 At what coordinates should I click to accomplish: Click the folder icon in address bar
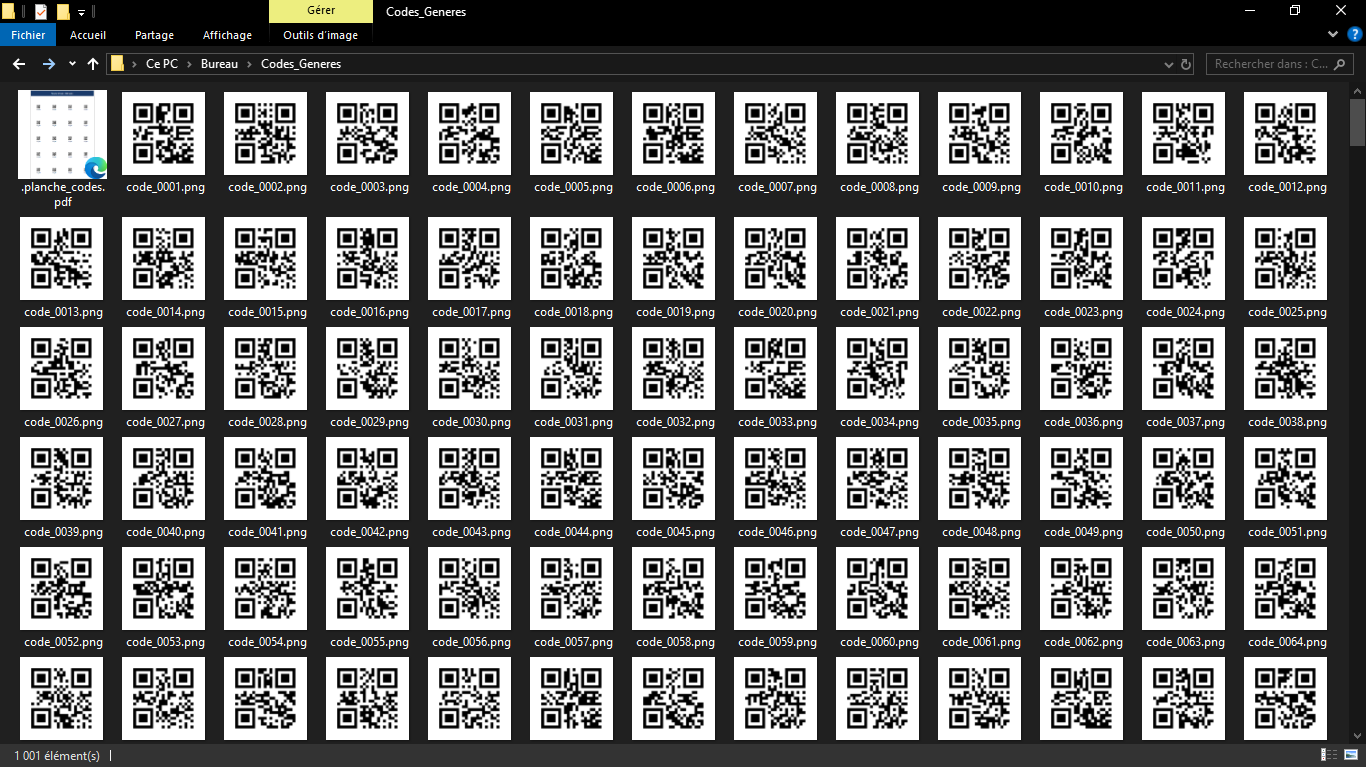118,64
